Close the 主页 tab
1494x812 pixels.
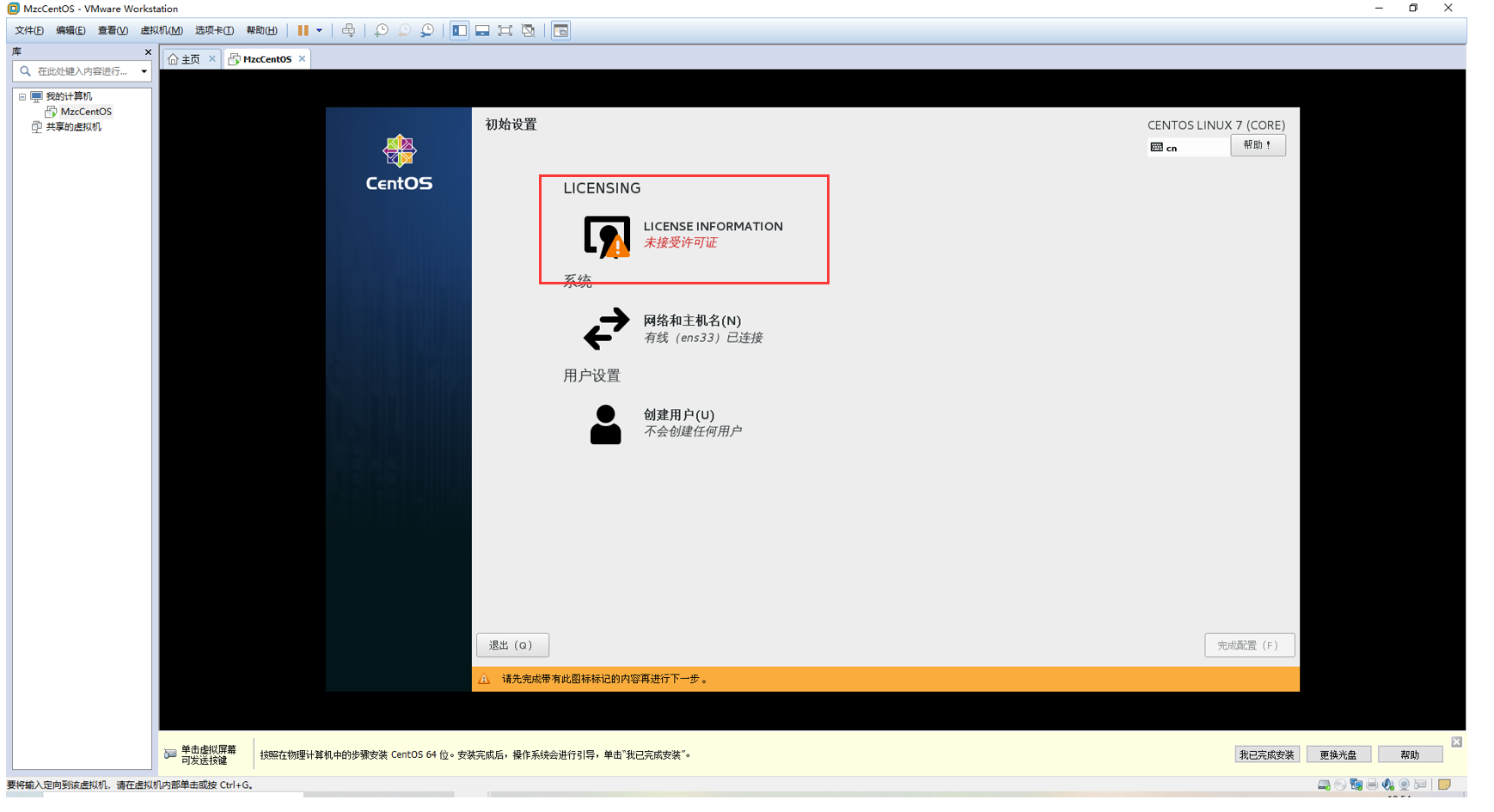coord(212,59)
